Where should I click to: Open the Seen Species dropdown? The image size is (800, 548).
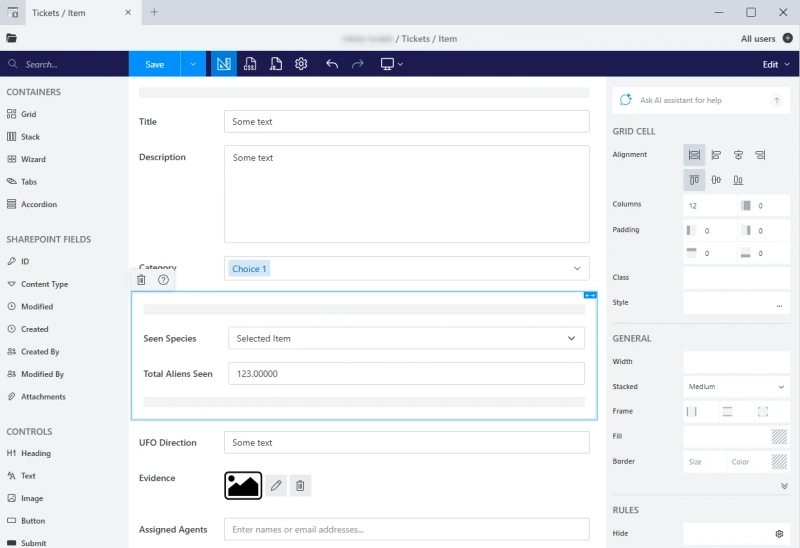[406, 338]
